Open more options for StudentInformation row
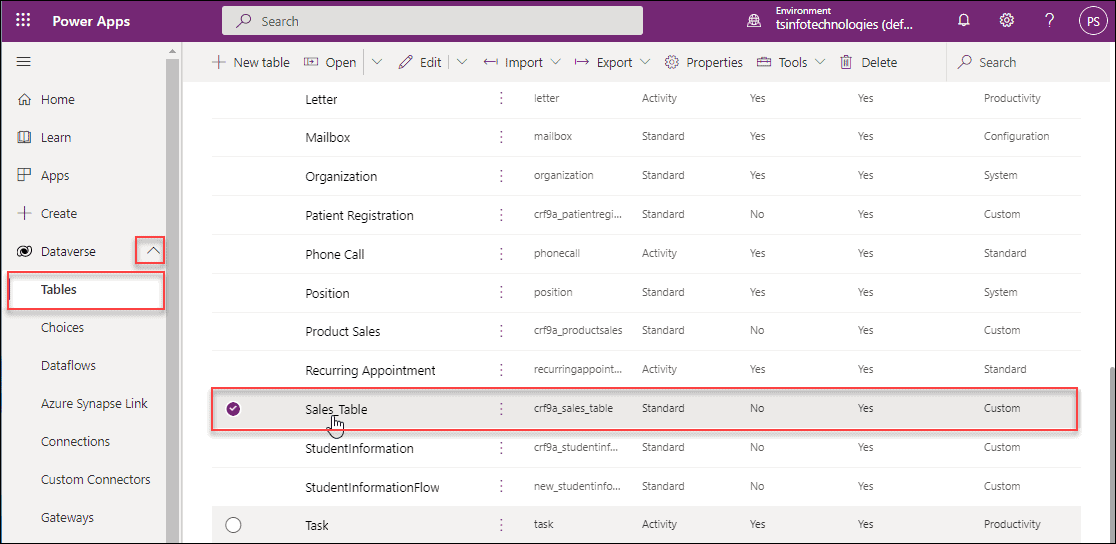 click(502, 448)
